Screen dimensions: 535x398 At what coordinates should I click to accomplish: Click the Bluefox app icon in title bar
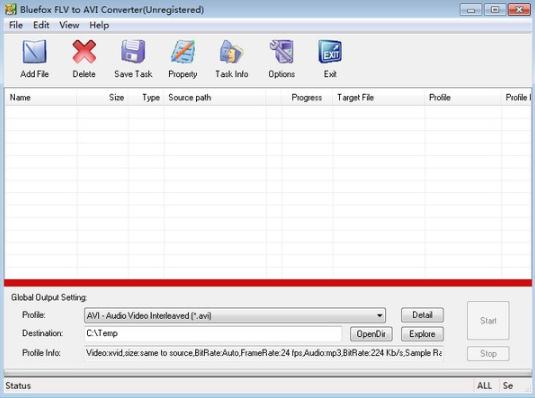click(x=10, y=9)
